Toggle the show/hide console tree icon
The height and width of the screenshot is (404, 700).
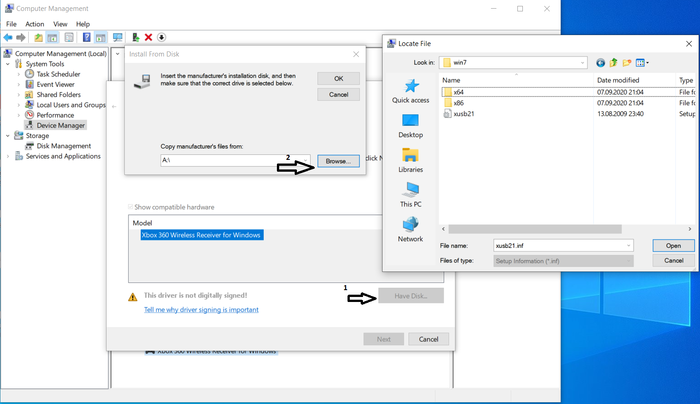(52, 37)
